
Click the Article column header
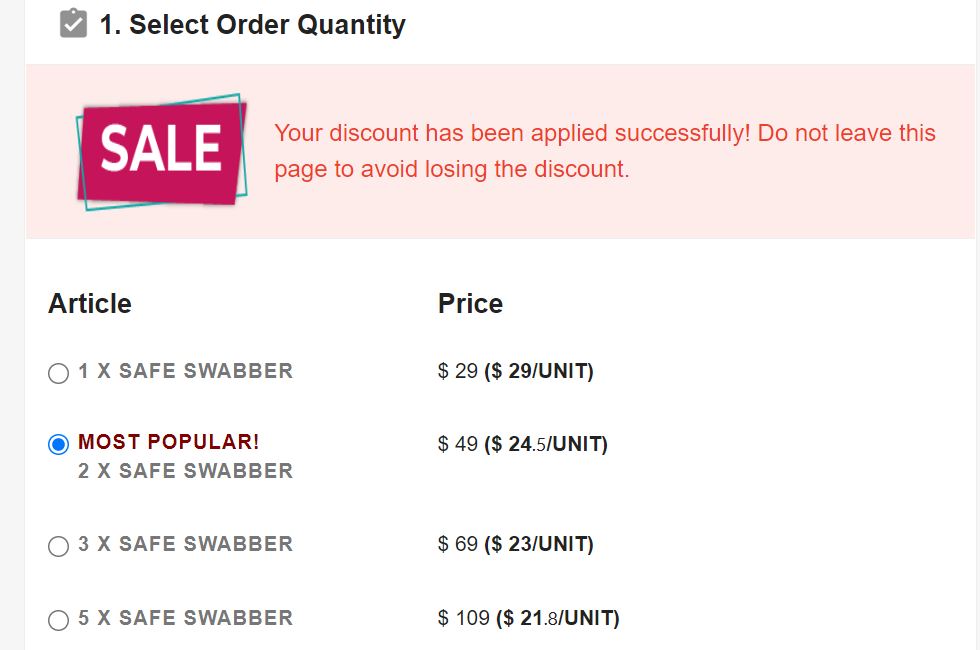[90, 304]
